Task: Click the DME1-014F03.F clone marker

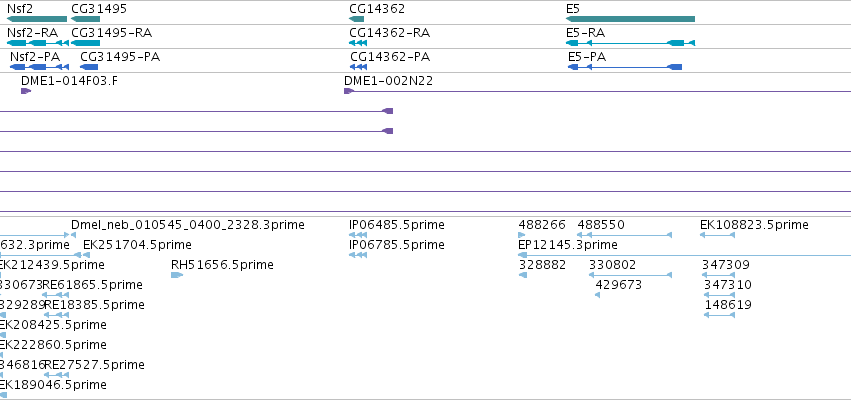Action: click(x=26, y=91)
